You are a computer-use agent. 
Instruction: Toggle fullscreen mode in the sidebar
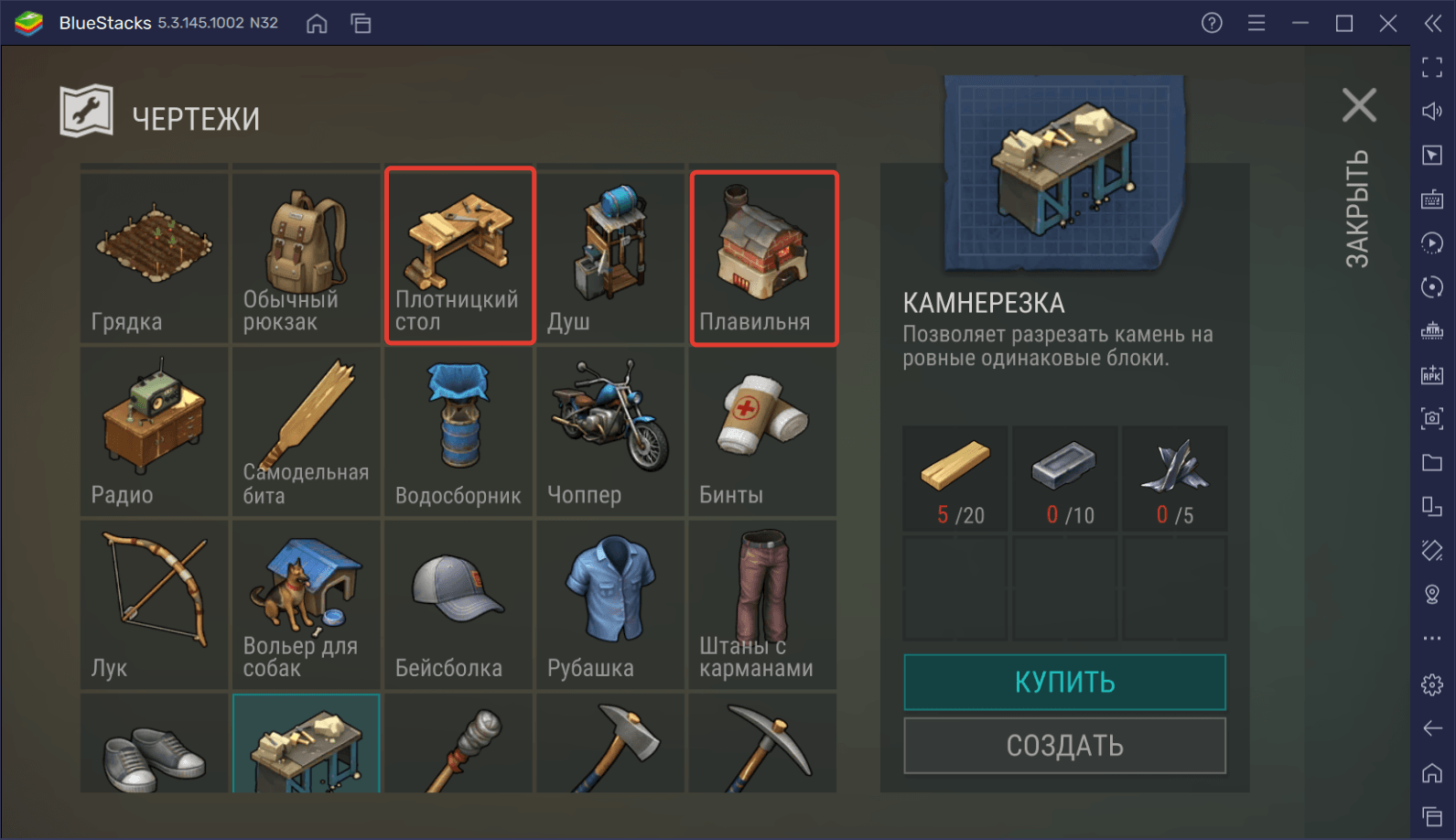1432,67
